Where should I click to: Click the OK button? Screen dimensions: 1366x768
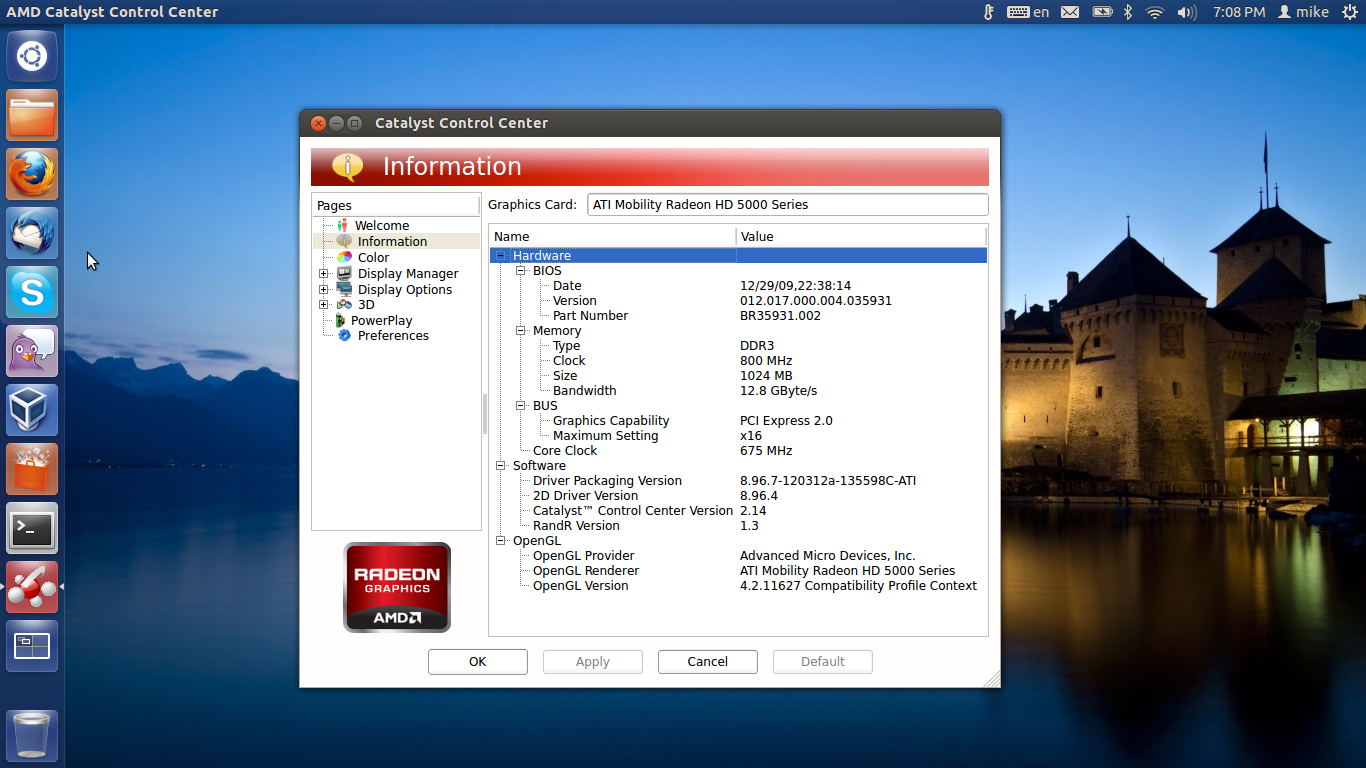tap(478, 662)
